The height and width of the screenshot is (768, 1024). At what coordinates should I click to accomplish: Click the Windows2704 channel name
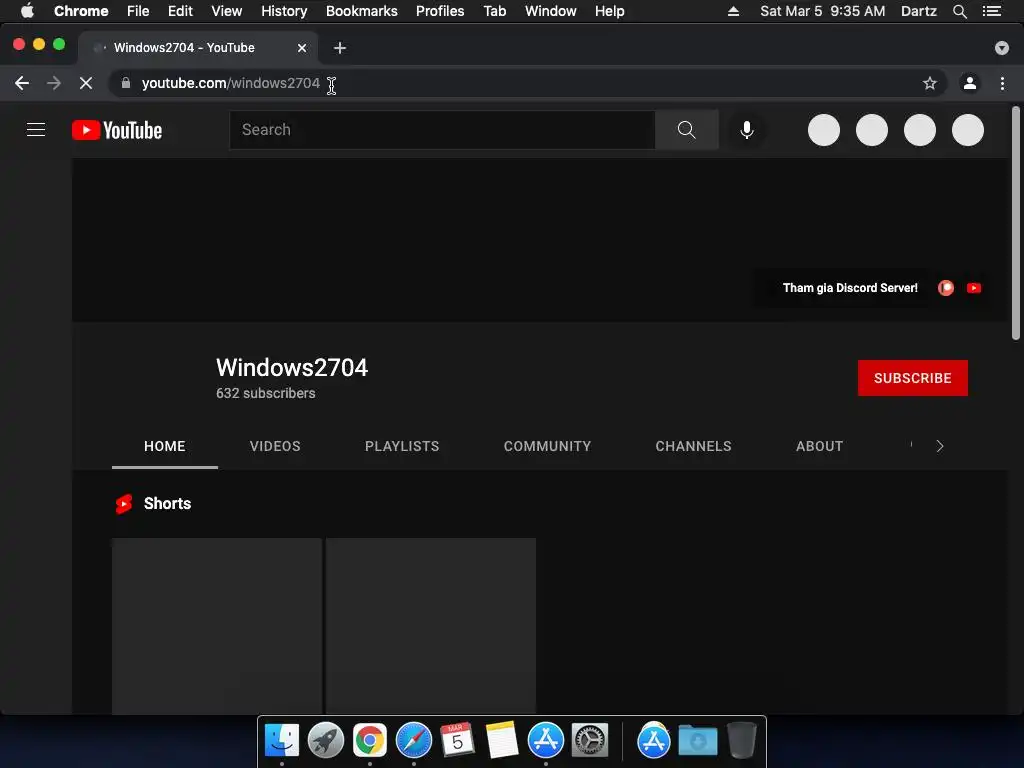coord(292,368)
